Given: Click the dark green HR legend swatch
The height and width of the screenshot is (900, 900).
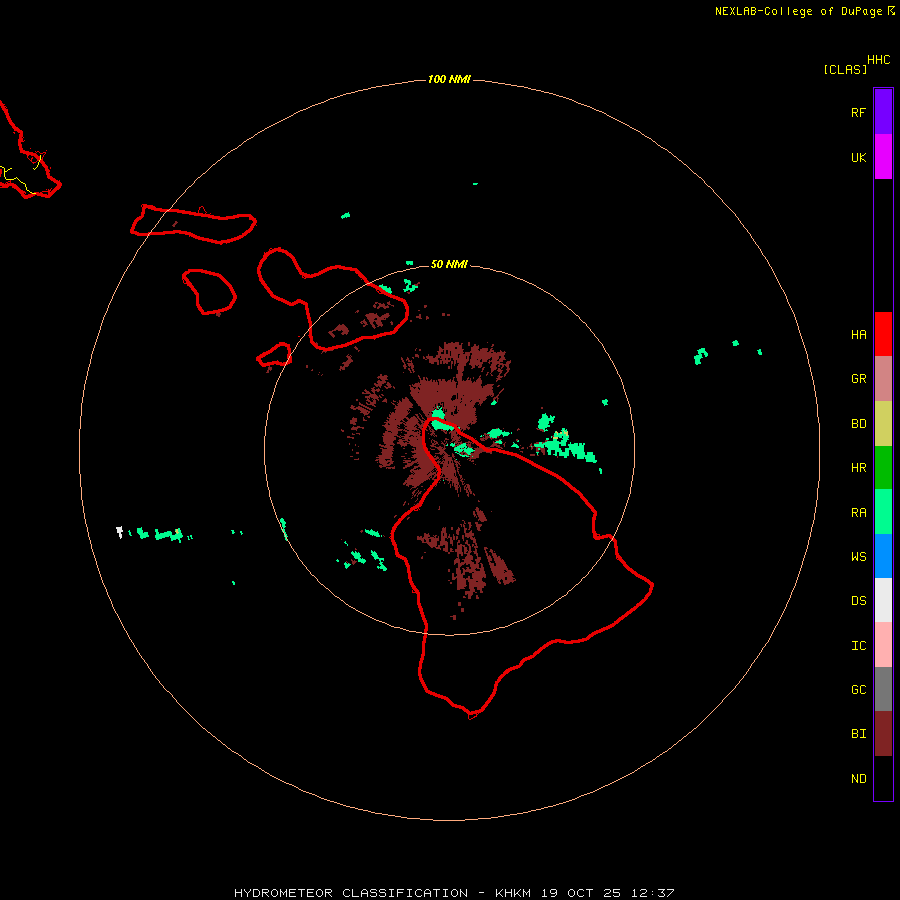Looking at the screenshot, I should click(x=883, y=468).
